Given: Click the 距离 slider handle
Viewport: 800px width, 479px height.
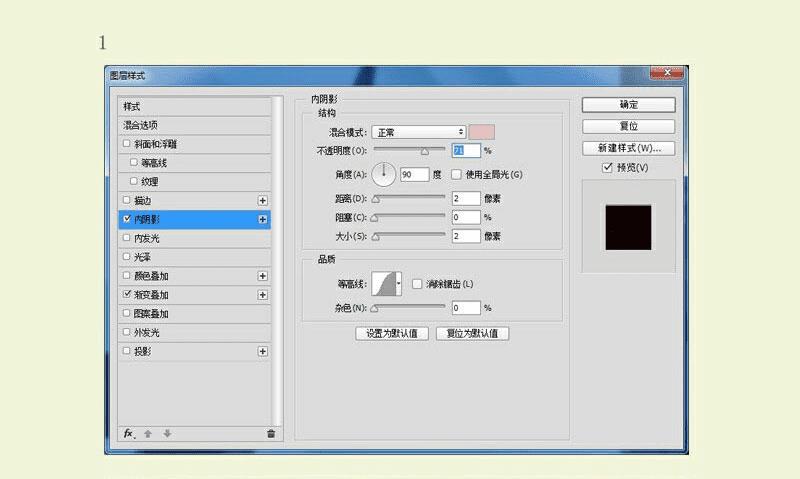Looking at the screenshot, I should click(376, 199).
